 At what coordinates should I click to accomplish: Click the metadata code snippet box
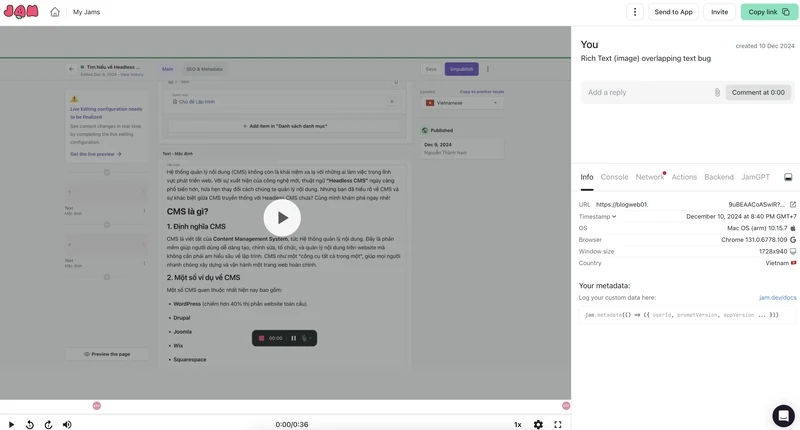pos(687,315)
